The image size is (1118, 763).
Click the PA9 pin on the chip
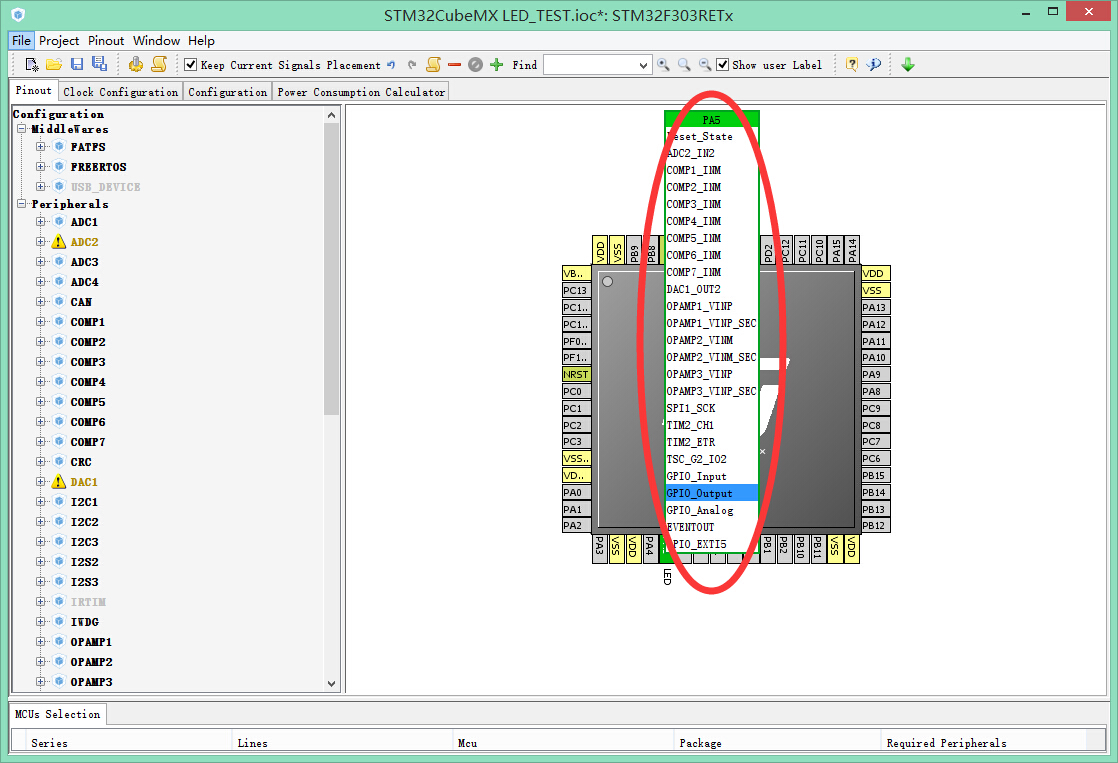tap(876, 374)
